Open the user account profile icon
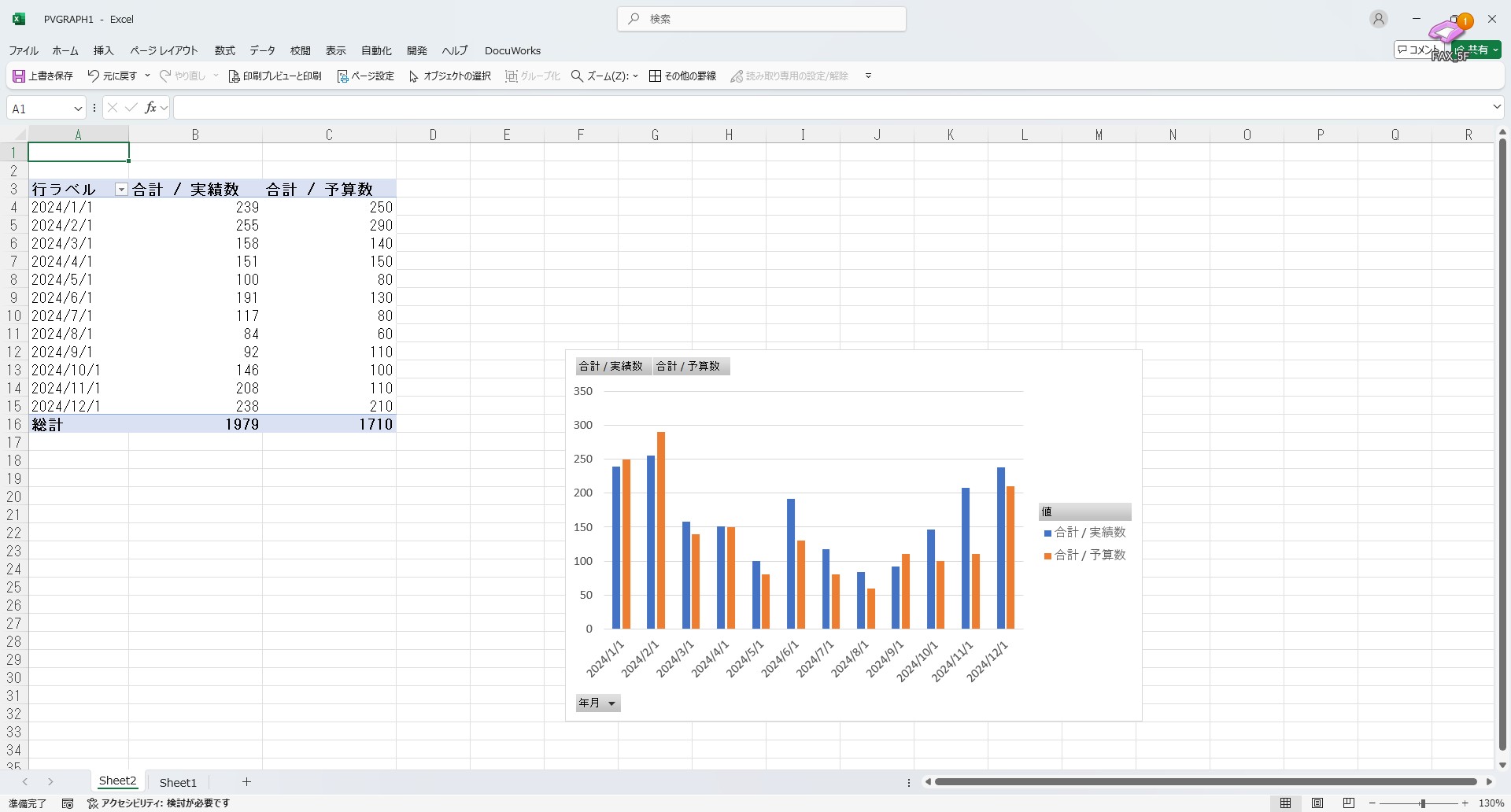 pyautogui.click(x=1378, y=19)
